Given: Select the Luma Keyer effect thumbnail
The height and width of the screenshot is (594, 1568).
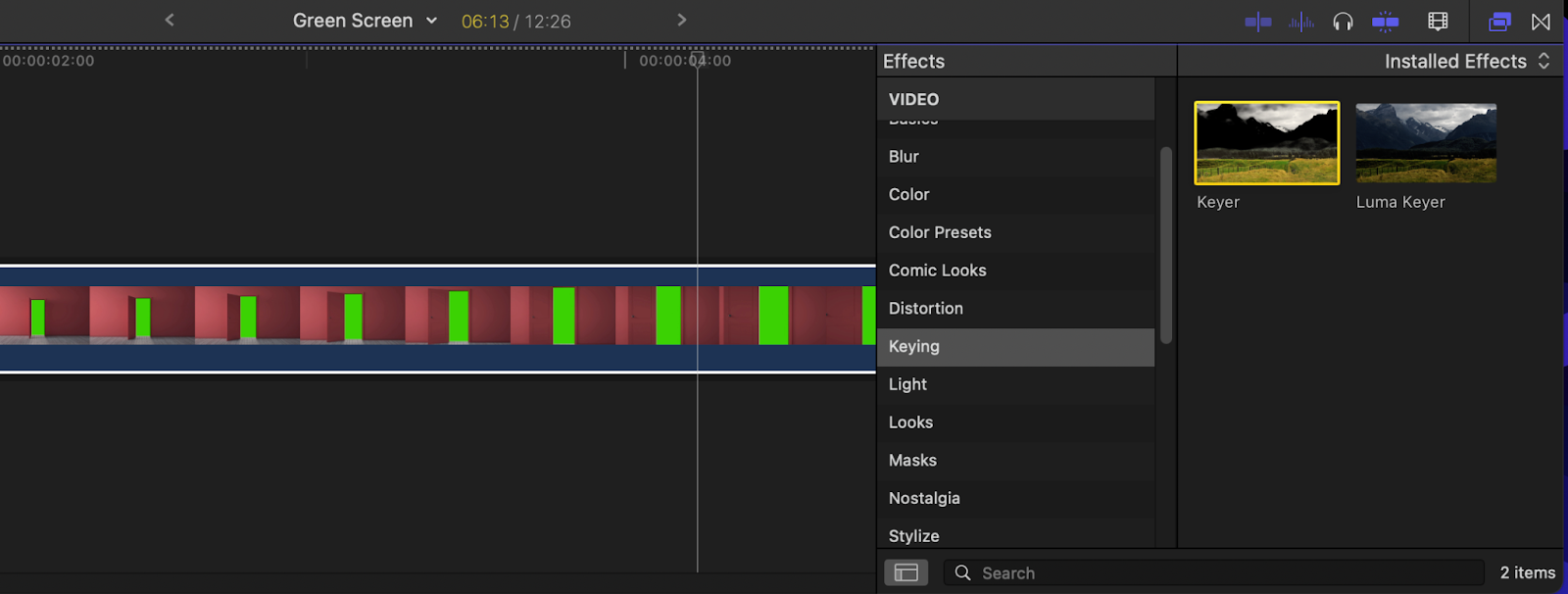Looking at the screenshot, I should point(1426,143).
